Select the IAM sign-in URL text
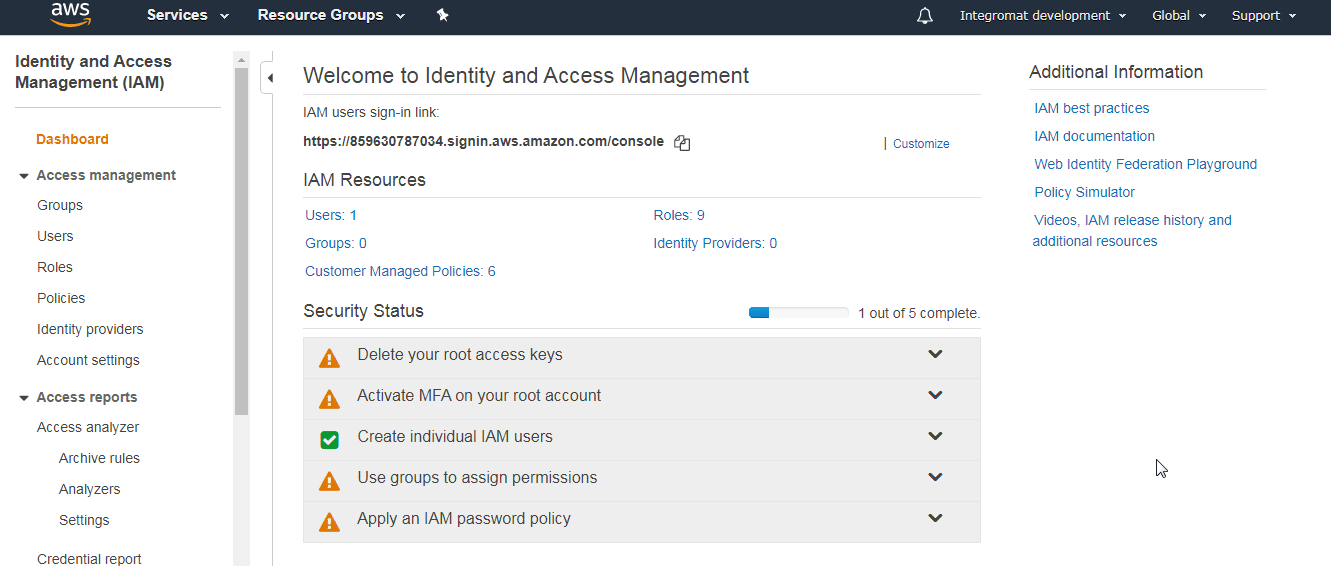1331x566 pixels. pos(483,141)
